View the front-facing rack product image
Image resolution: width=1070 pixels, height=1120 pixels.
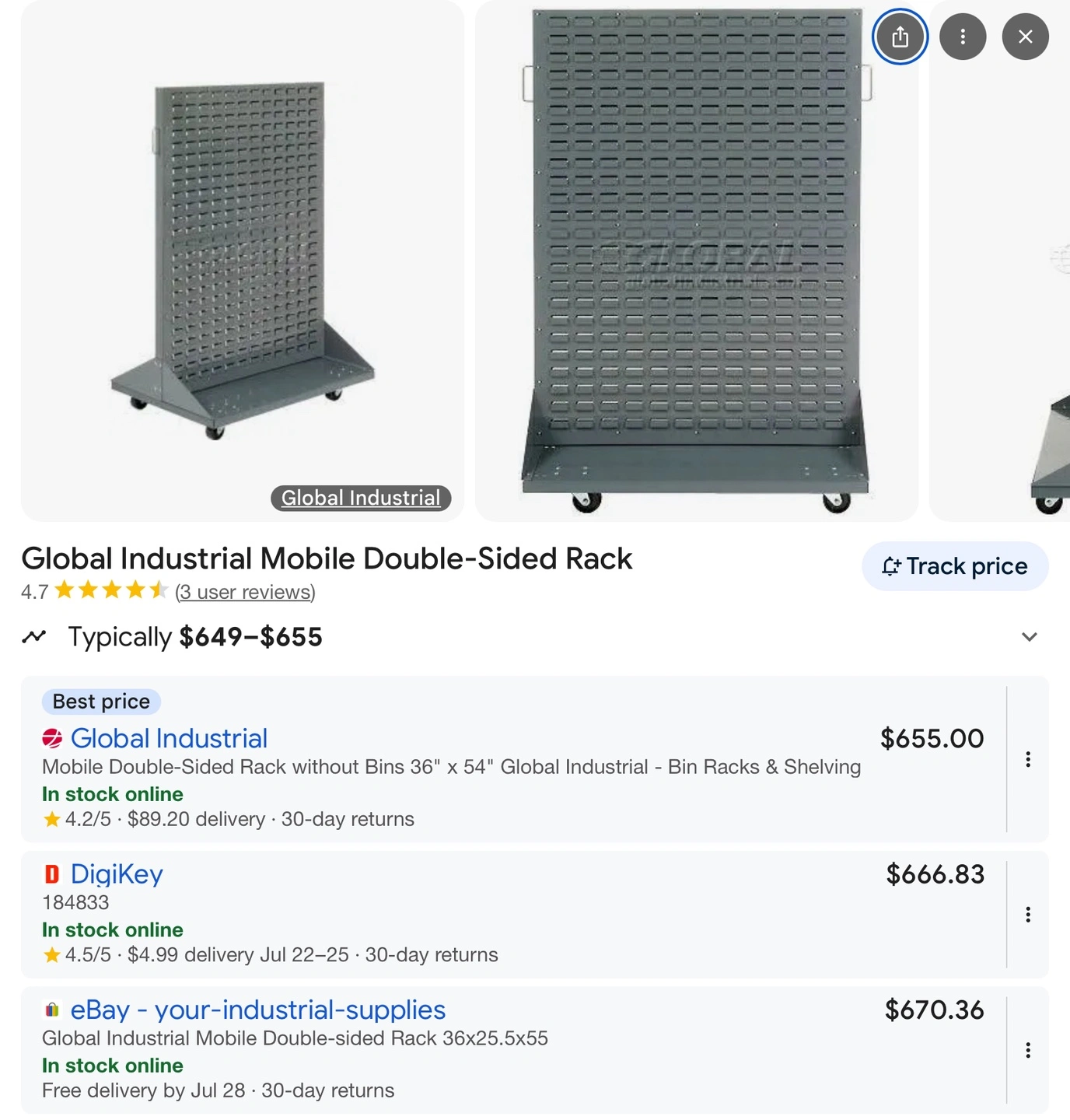(697, 261)
